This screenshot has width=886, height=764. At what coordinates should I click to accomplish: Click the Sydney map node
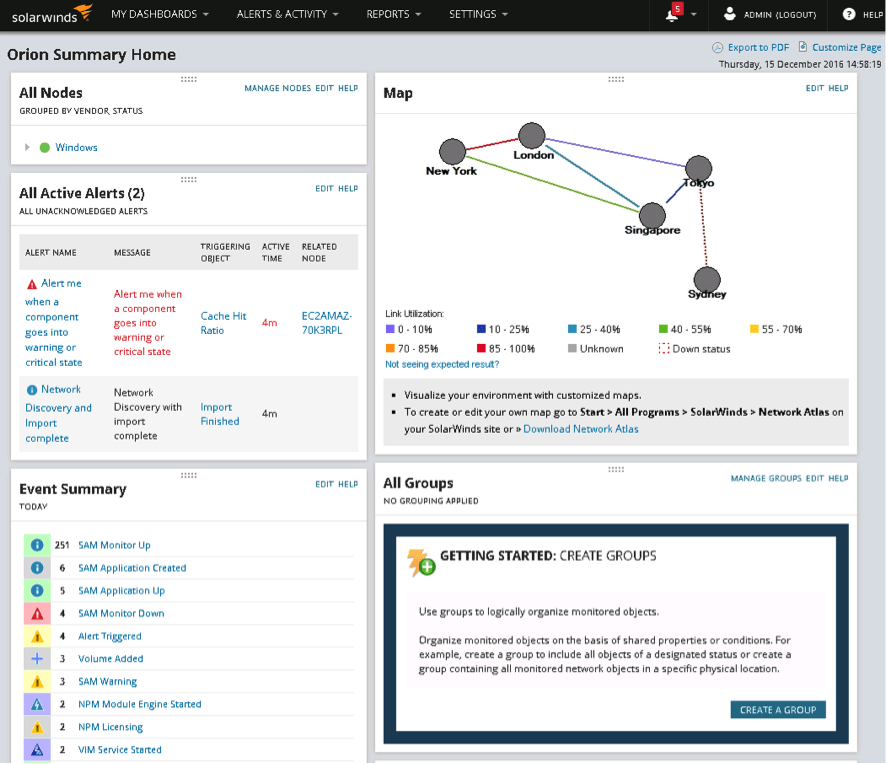pos(707,279)
